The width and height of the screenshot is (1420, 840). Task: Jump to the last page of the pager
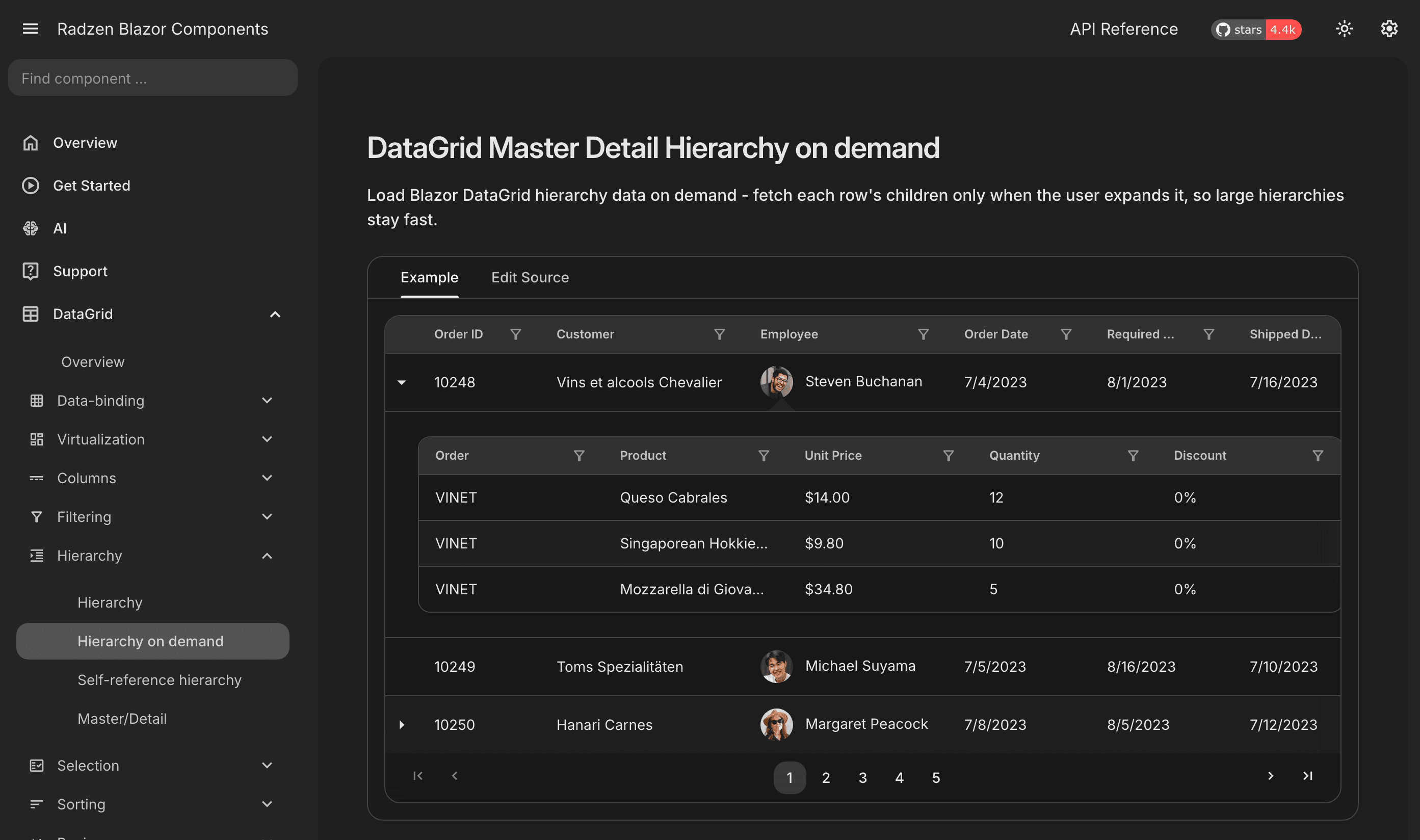[1307, 776]
